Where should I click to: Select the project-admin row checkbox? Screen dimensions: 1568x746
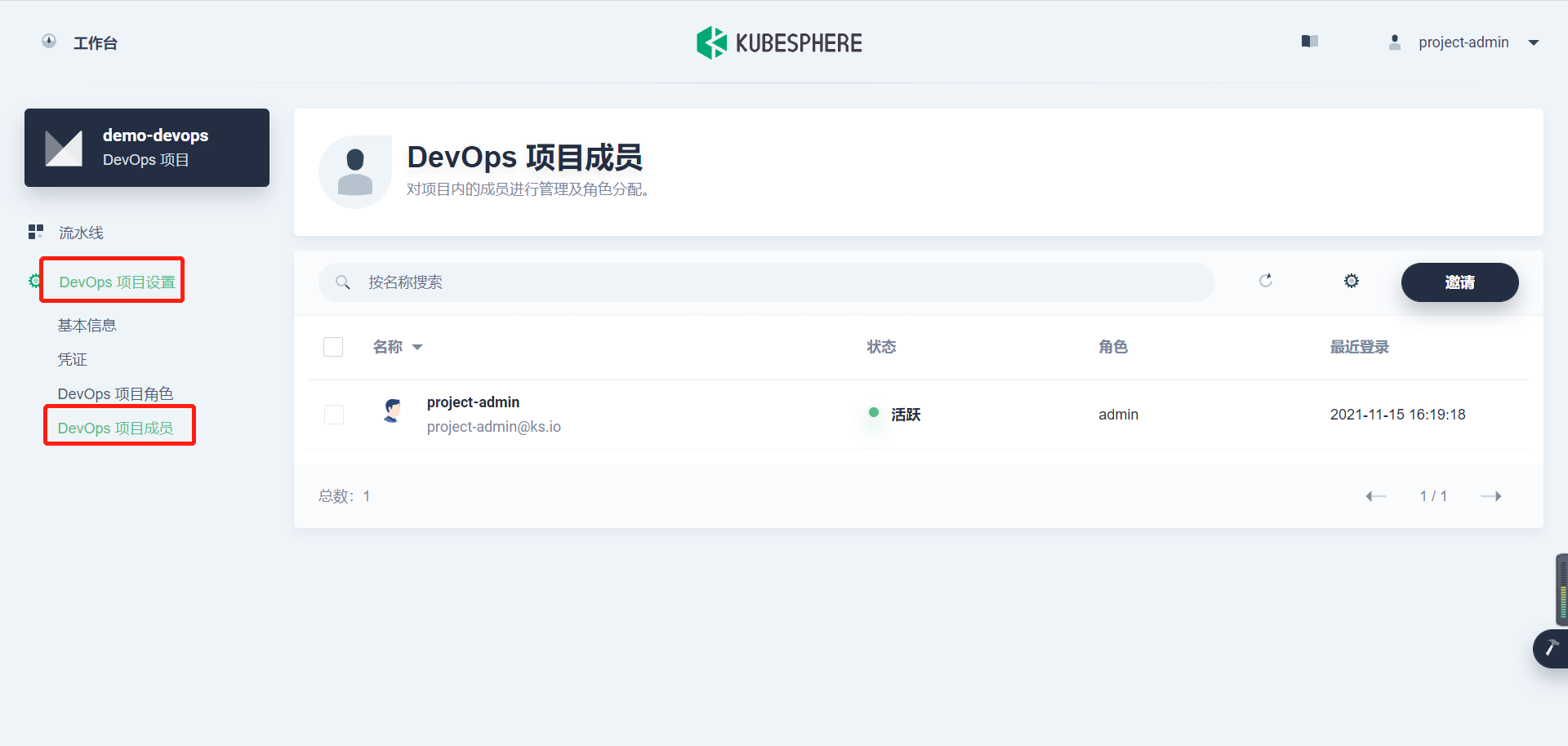click(x=334, y=415)
